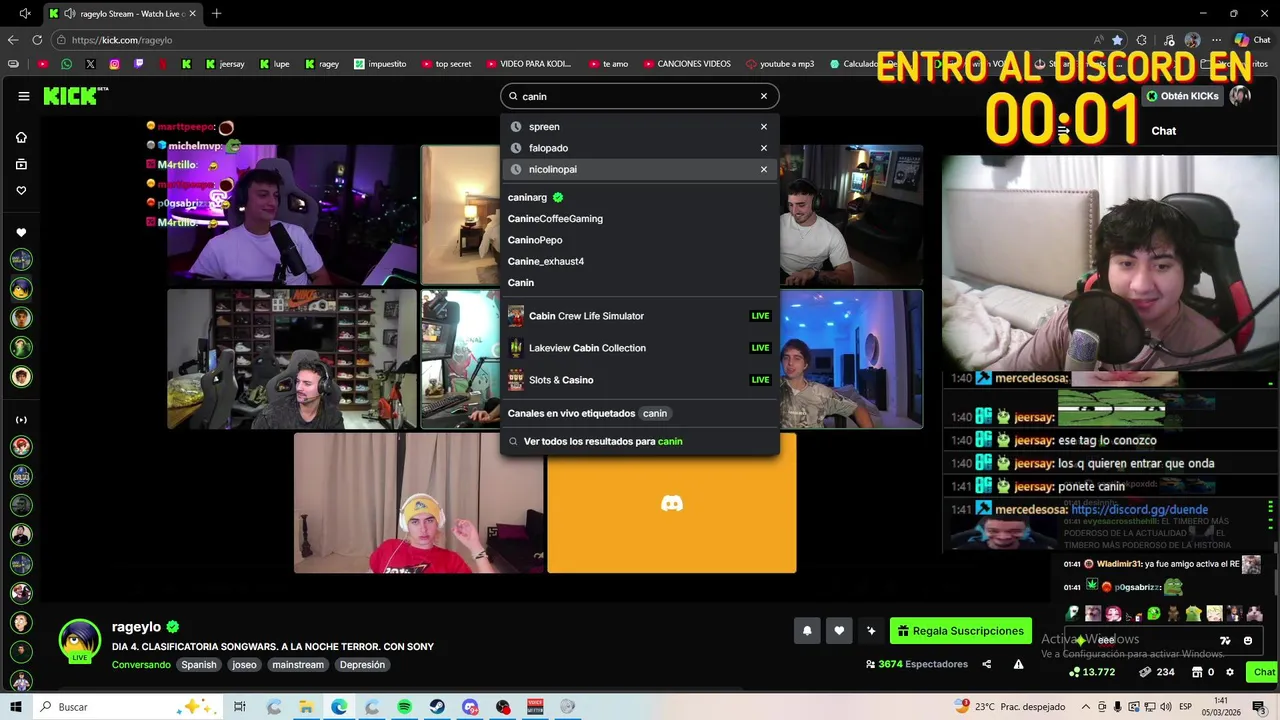
Task: Open the jeersay bookmark
Action: click(225, 63)
